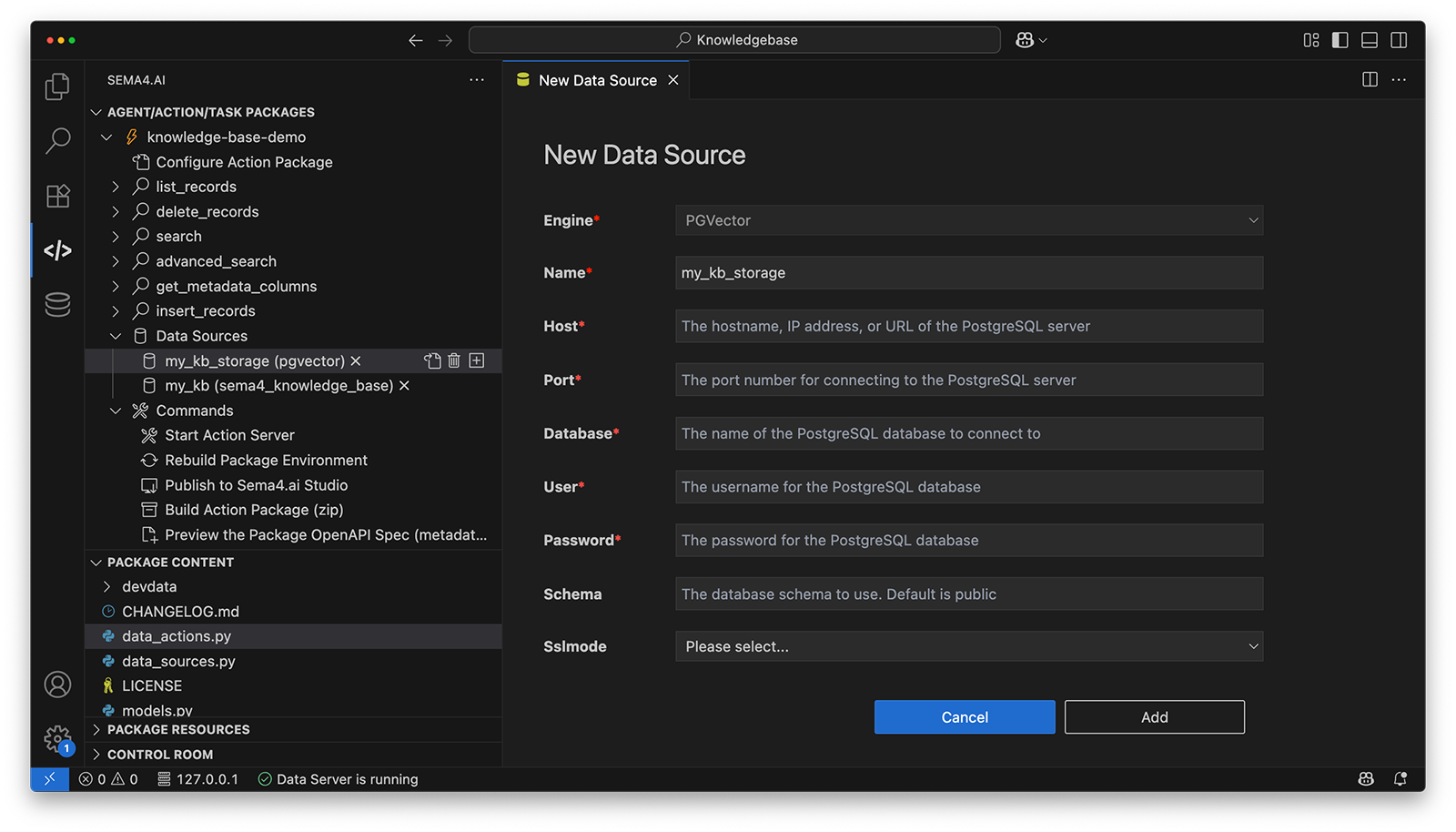This screenshot has height=832, width=1456.
Task: Switch to the New Data Source tab
Action: 596,80
